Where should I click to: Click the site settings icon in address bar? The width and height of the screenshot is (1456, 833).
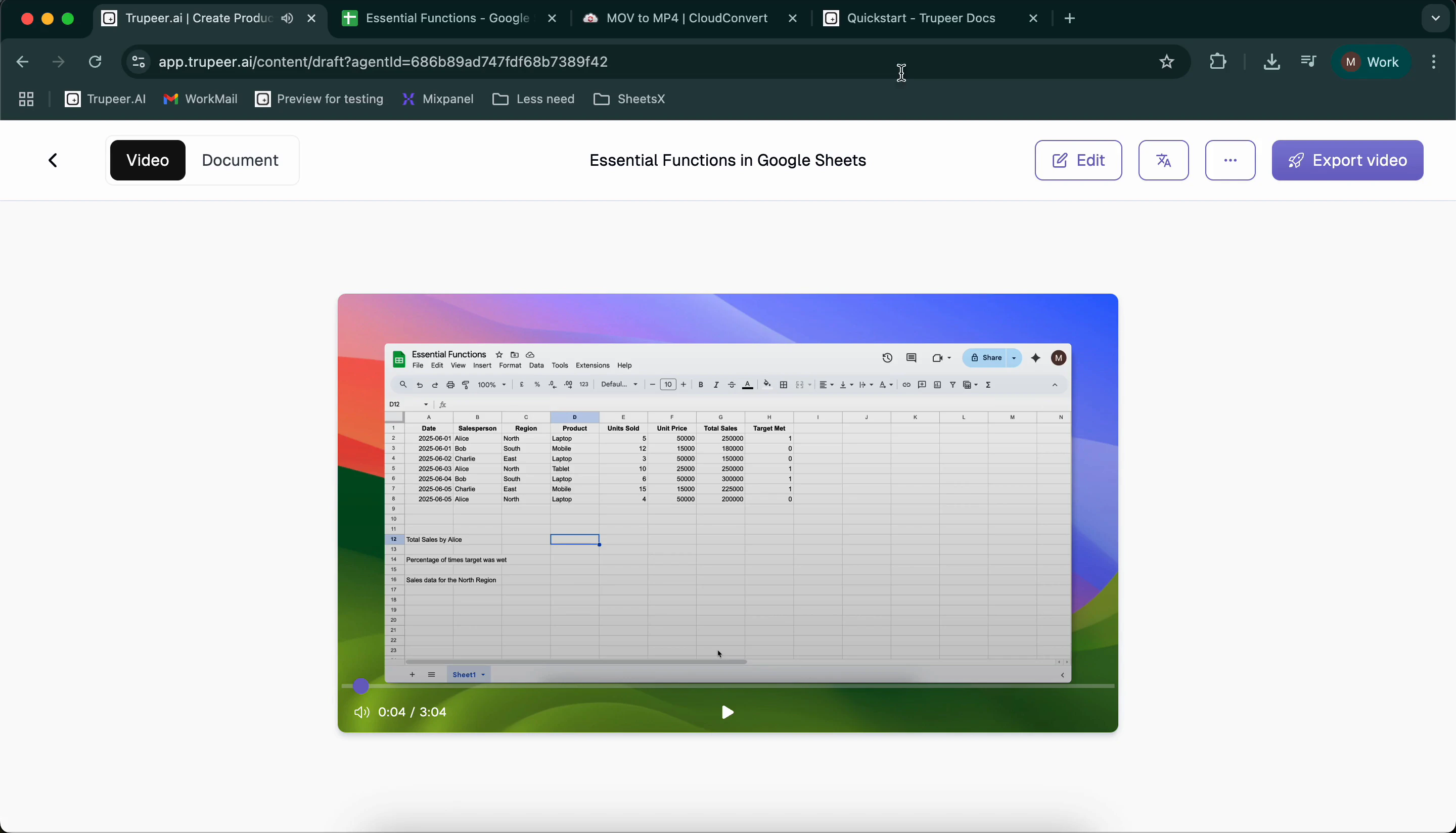point(138,62)
